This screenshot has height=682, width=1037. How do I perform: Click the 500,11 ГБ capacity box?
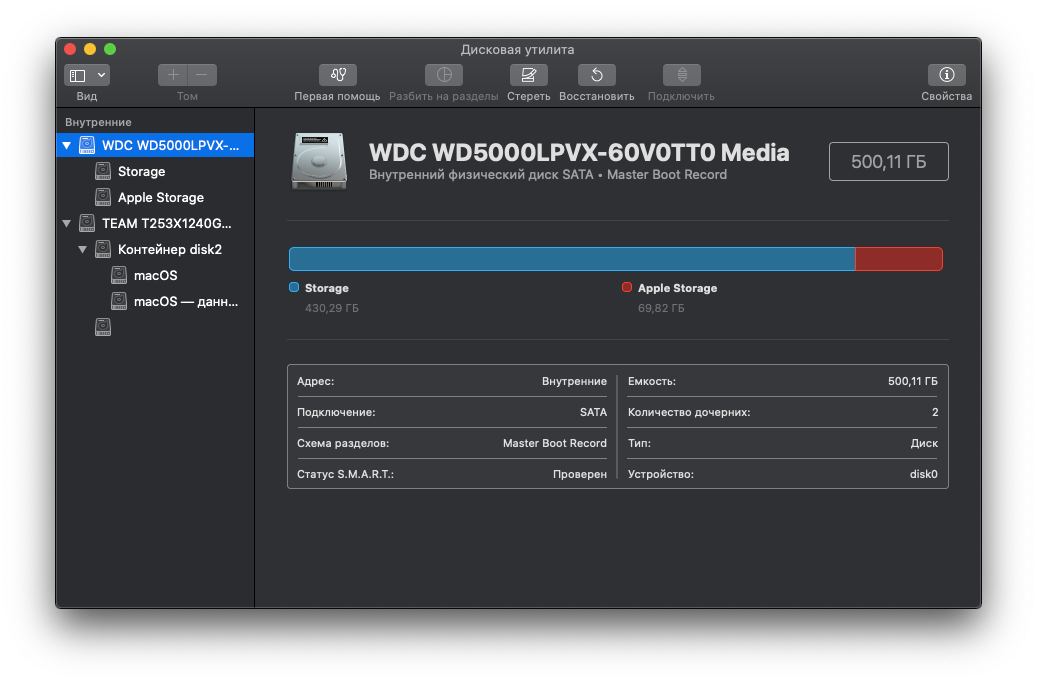point(888,161)
